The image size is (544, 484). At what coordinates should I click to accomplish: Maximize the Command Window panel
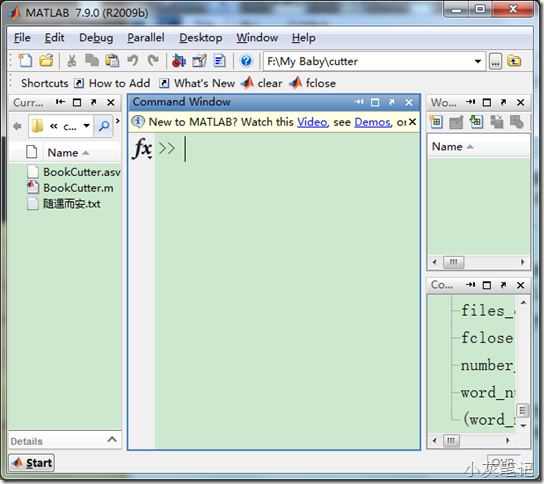click(375, 102)
